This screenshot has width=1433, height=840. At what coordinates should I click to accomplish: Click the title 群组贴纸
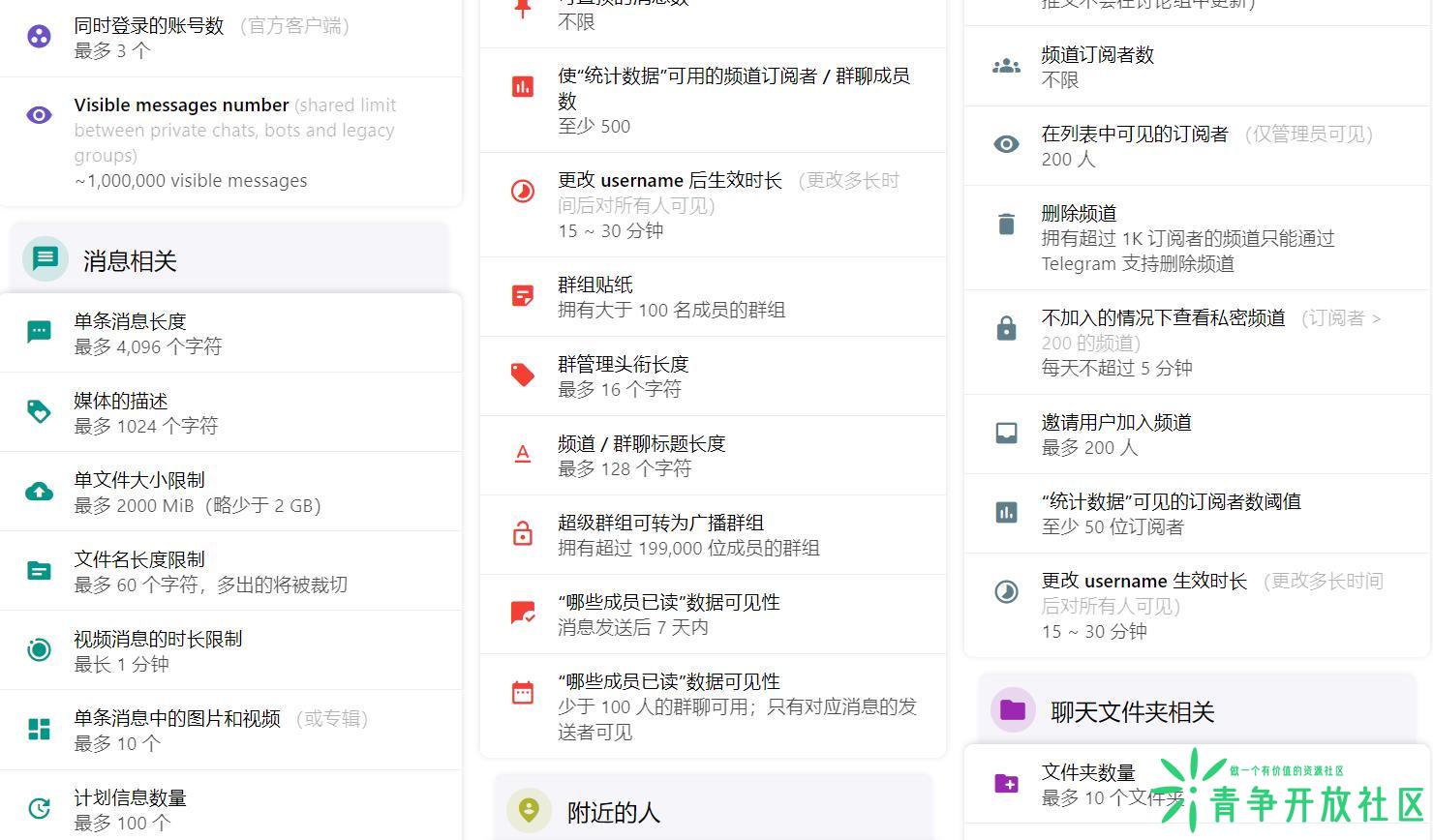click(595, 285)
